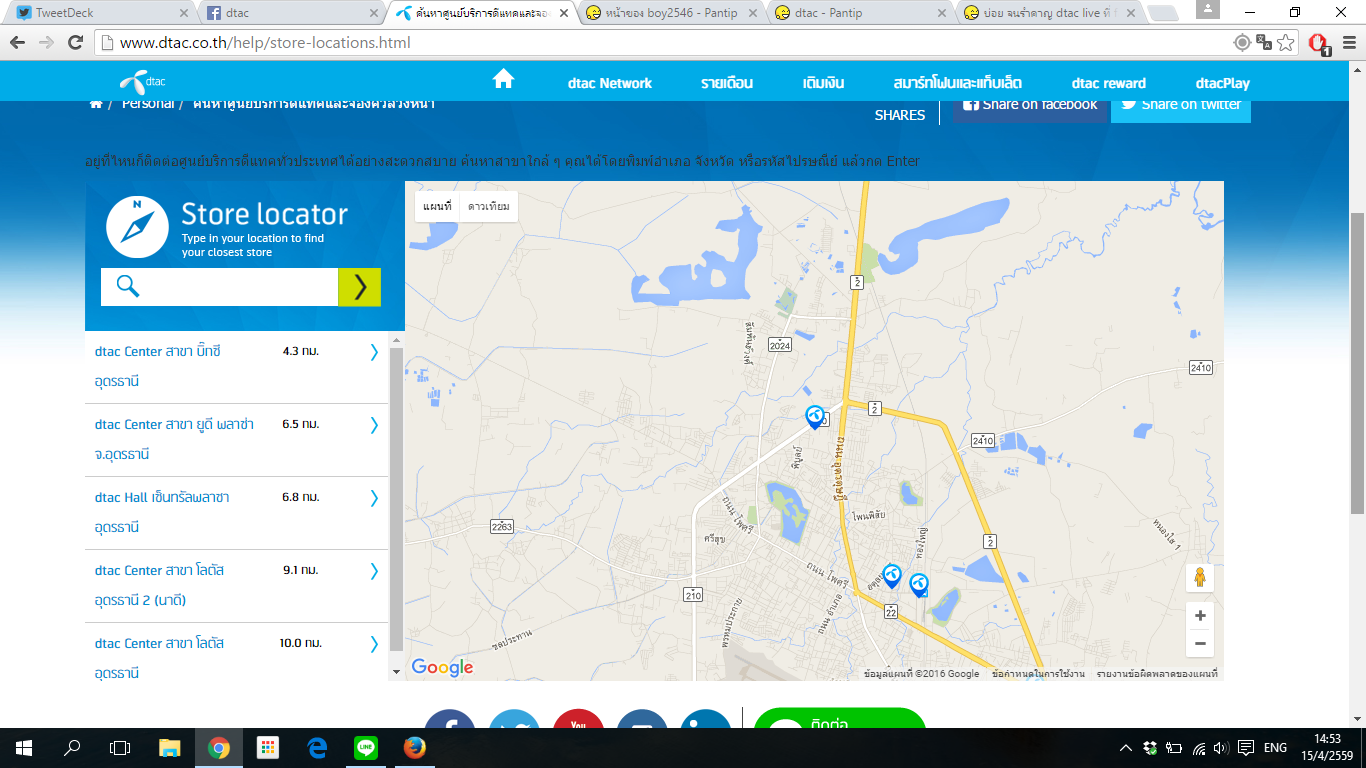This screenshot has height=768, width=1366.
Task: Expand the dtac Center ยูดี พลาซ่า chevron
Action: tap(374, 425)
